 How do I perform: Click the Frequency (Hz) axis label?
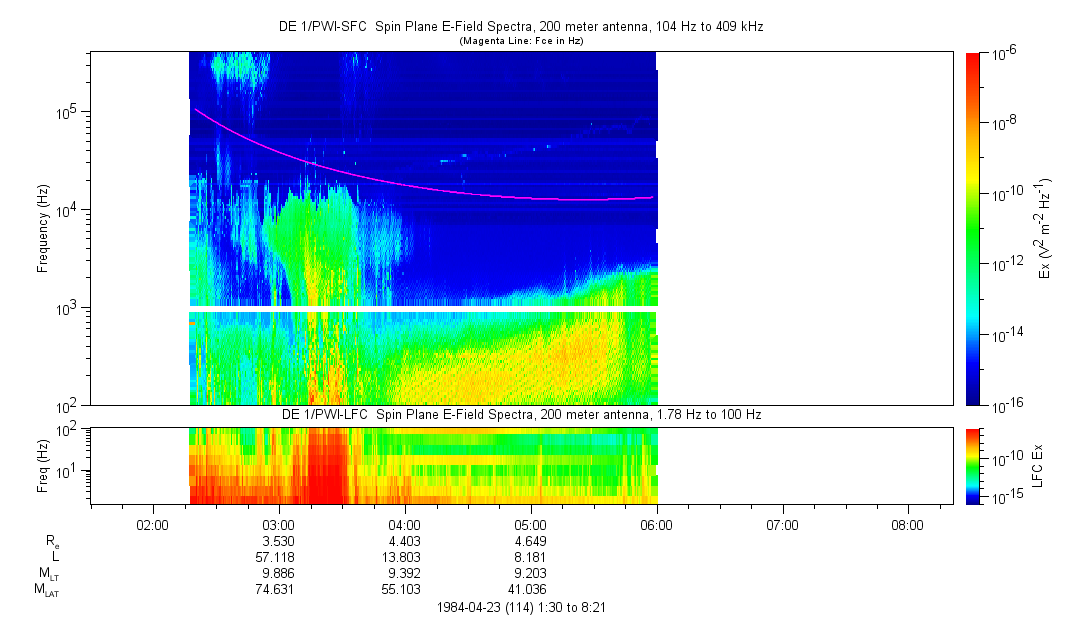click(x=43, y=229)
